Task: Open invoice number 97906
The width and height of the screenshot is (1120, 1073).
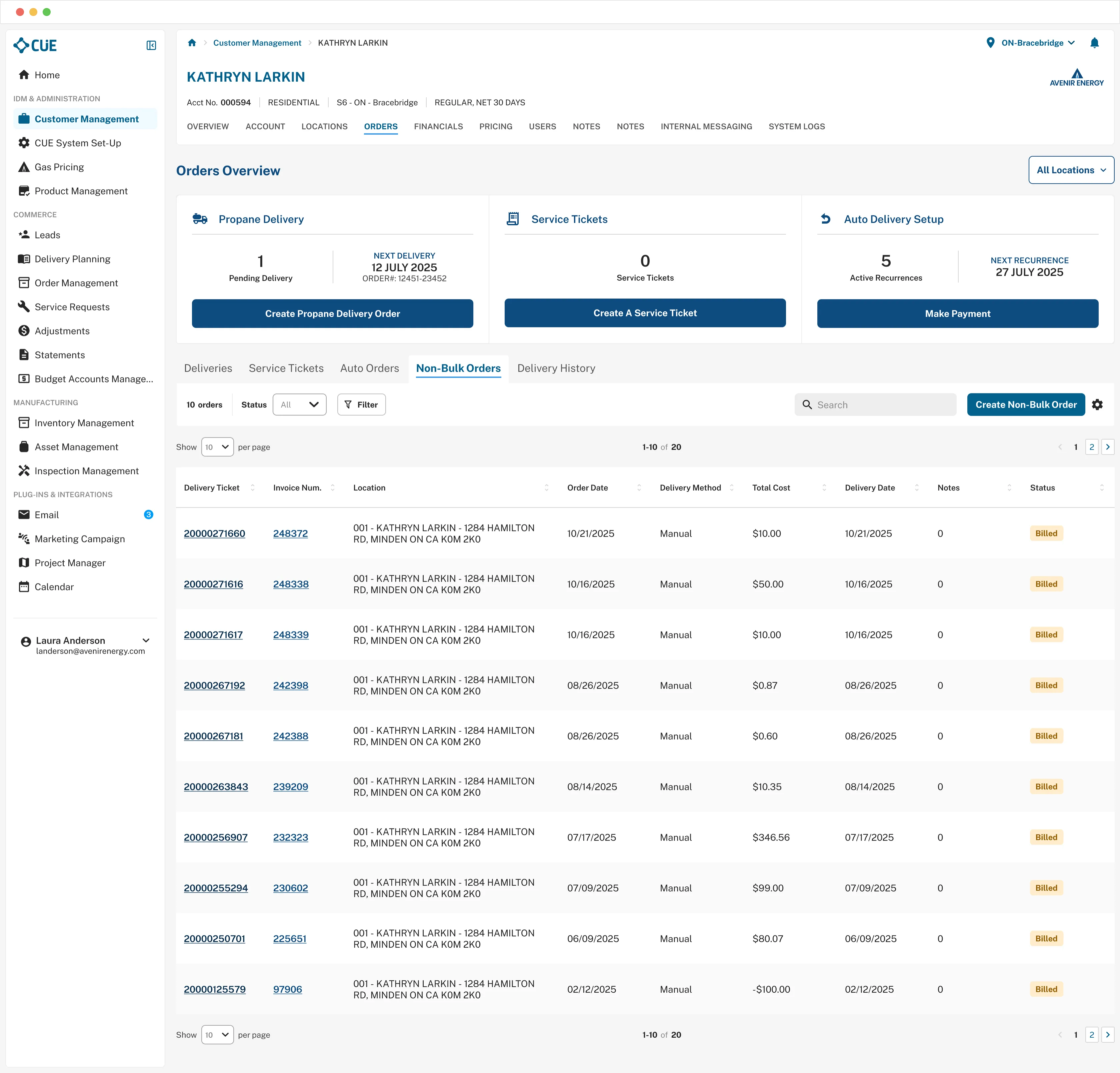Action: click(x=287, y=989)
